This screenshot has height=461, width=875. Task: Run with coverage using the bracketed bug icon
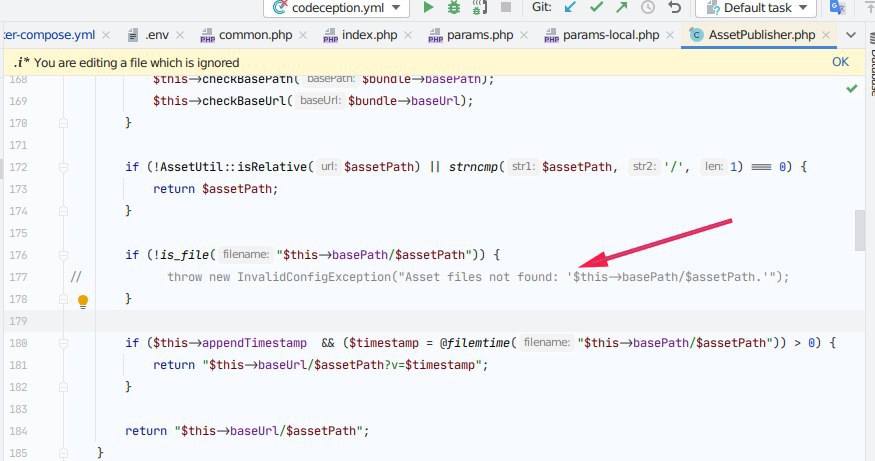[479, 7]
